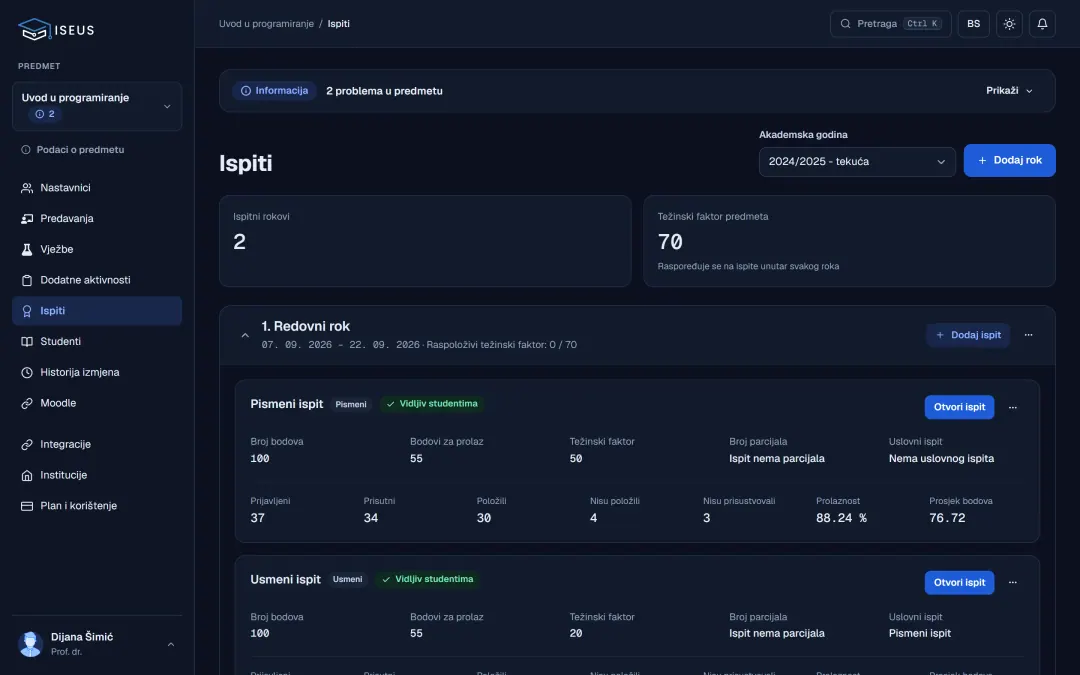The image size is (1080, 675).
Task: Click Dodaj ispit button
Action: coord(968,335)
